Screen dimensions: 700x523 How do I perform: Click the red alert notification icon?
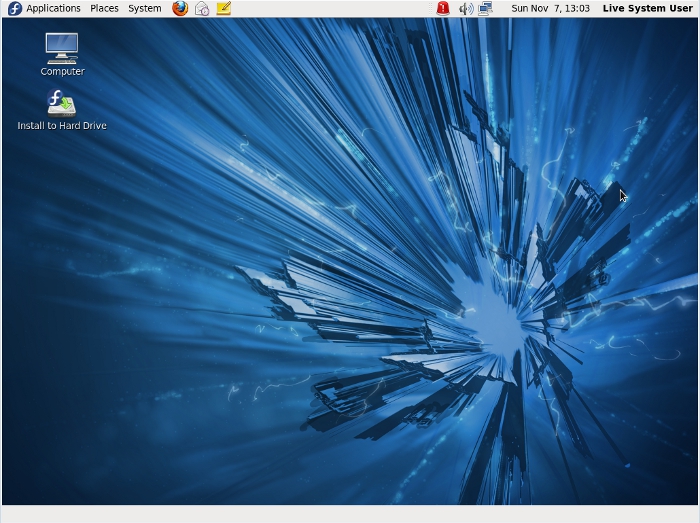click(443, 8)
